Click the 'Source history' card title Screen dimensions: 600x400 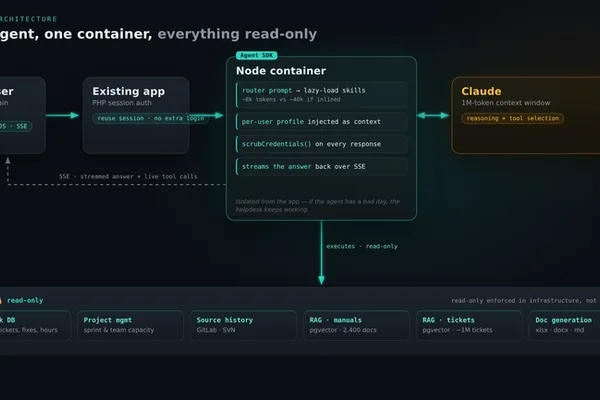[225, 320]
